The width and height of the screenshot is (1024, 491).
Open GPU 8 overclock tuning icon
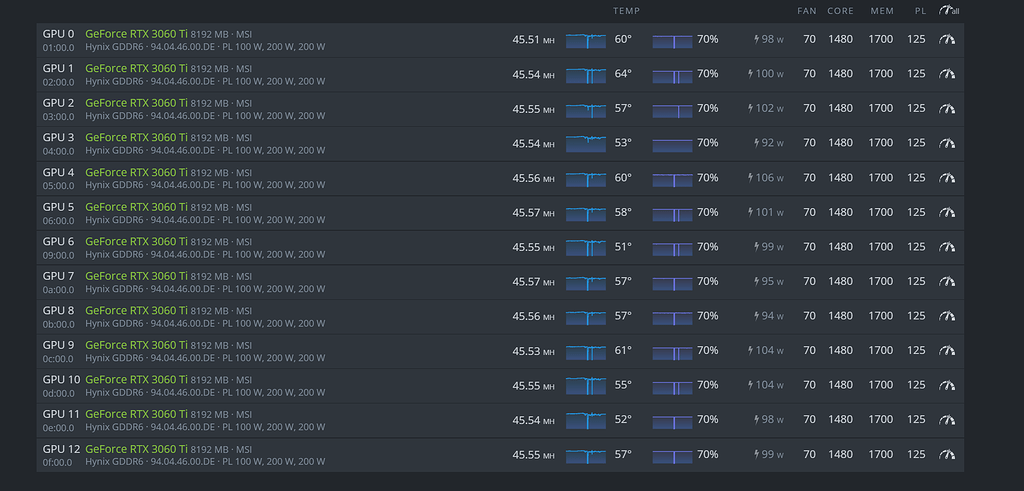point(947,316)
